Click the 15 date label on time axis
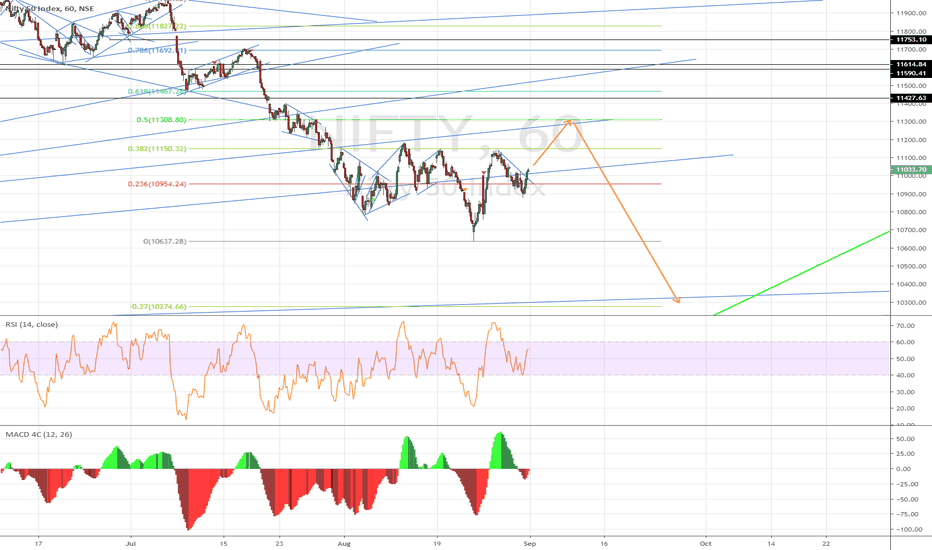The image size is (932, 550). click(x=223, y=543)
